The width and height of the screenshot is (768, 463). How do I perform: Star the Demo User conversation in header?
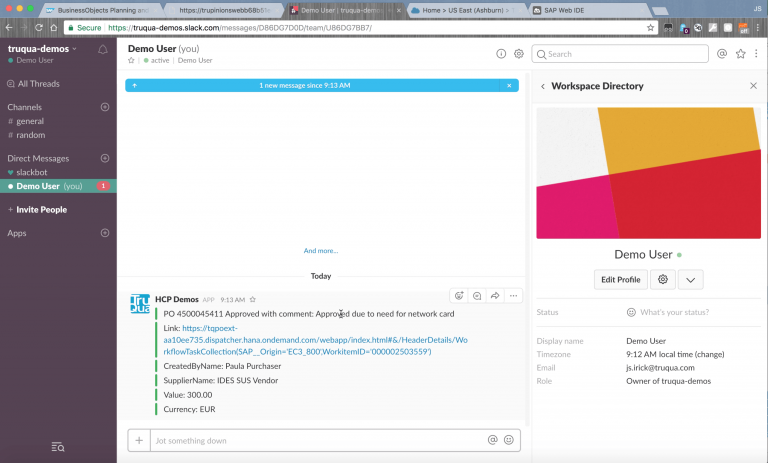[131, 60]
